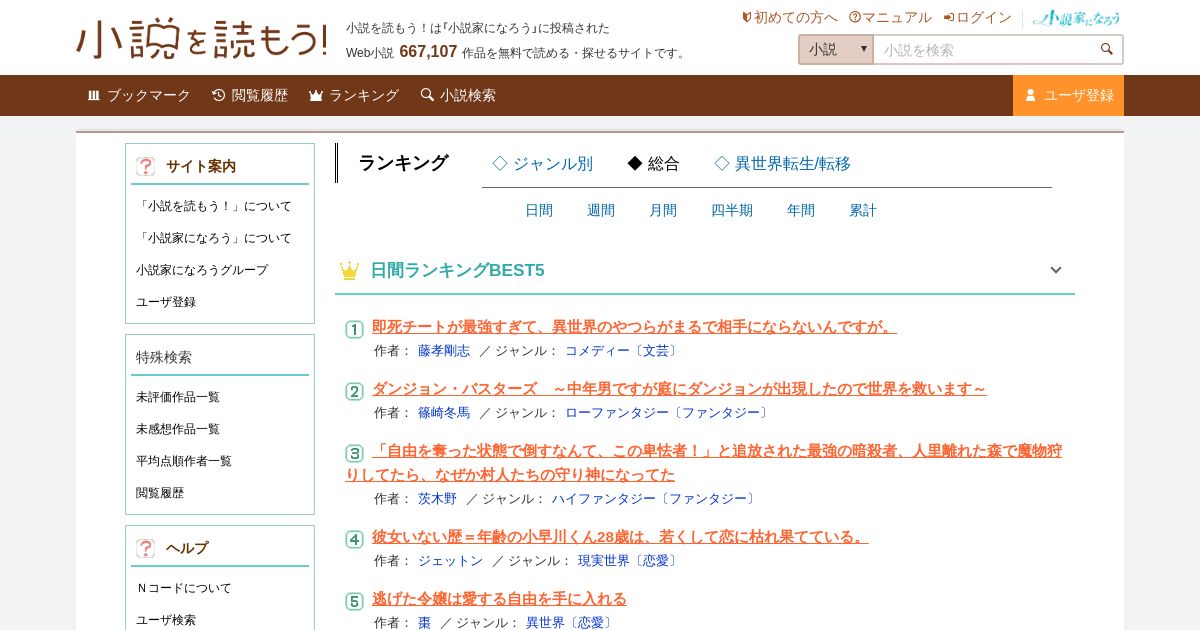Open the マニュアル help link
Image resolution: width=1200 pixels, height=630 pixels.
coord(890,18)
